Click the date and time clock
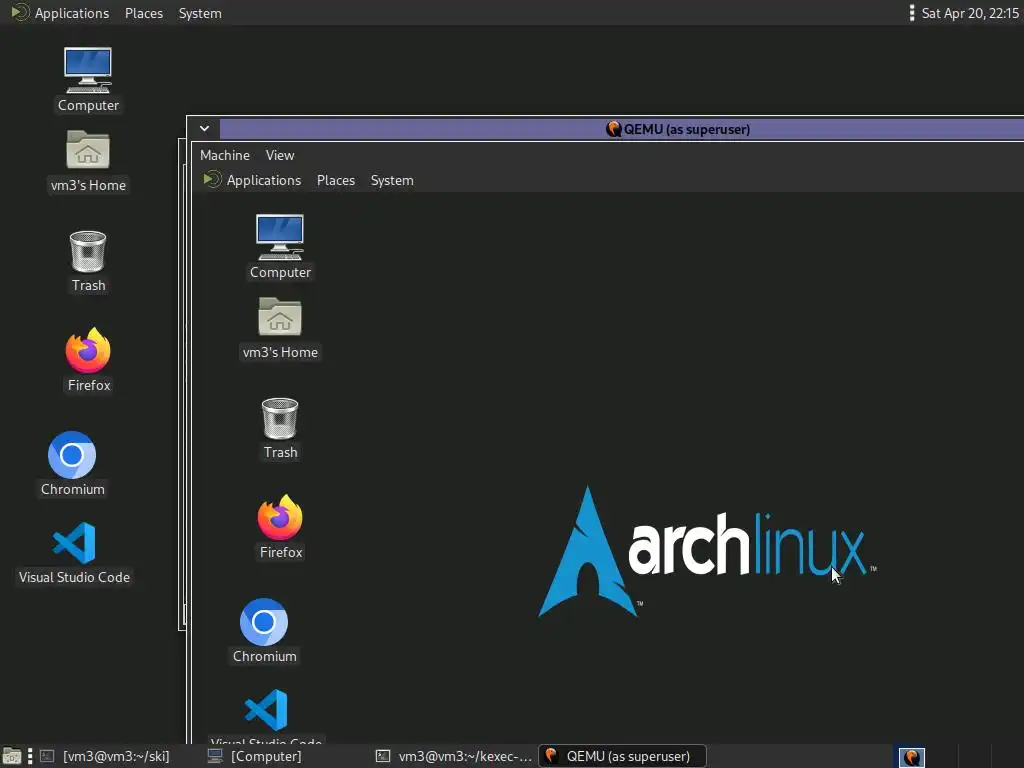 pos(970,13)
